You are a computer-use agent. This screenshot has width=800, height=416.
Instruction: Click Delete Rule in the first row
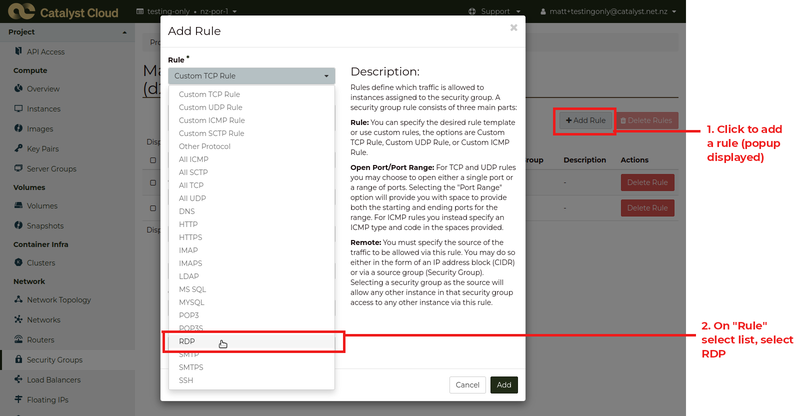click(x=647, y=182)
